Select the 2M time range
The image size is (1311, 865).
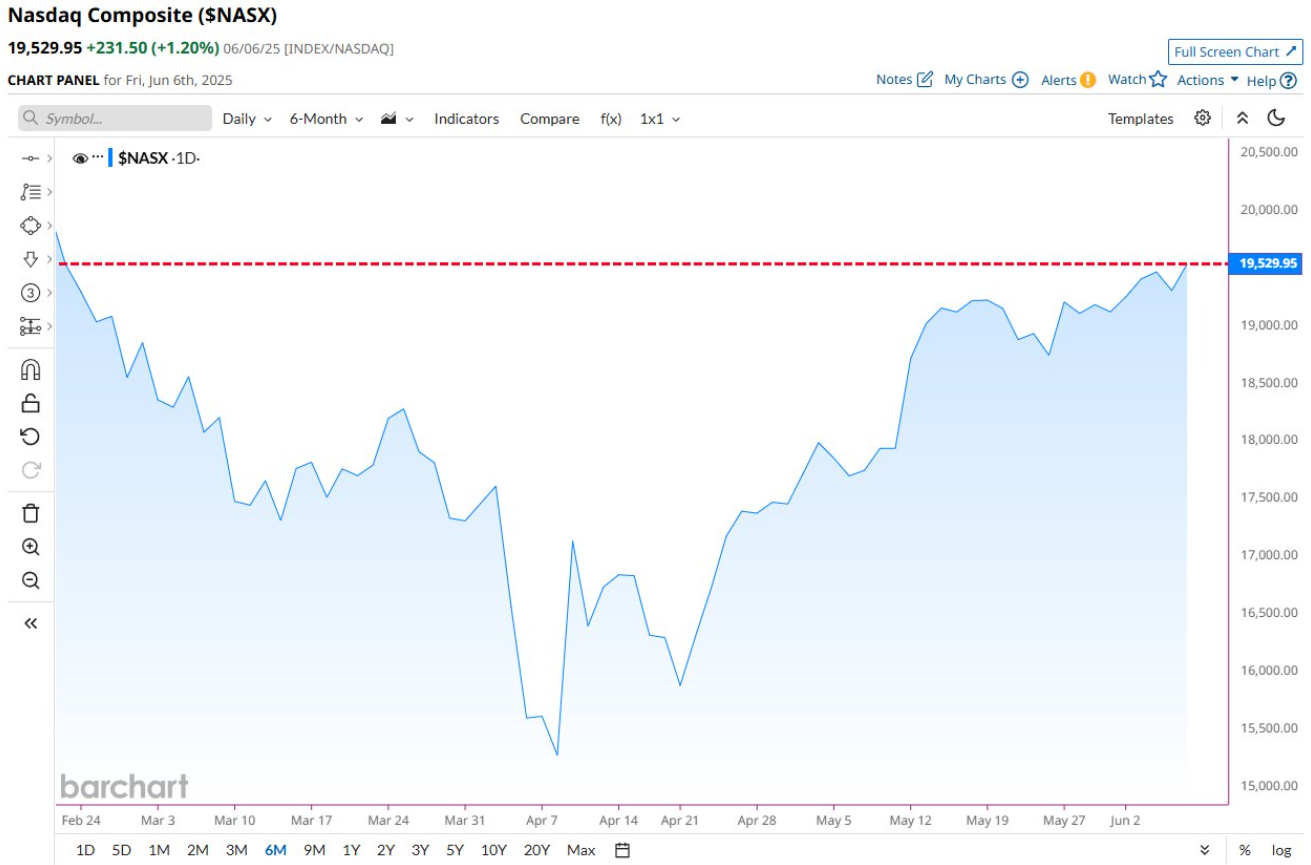197,850
